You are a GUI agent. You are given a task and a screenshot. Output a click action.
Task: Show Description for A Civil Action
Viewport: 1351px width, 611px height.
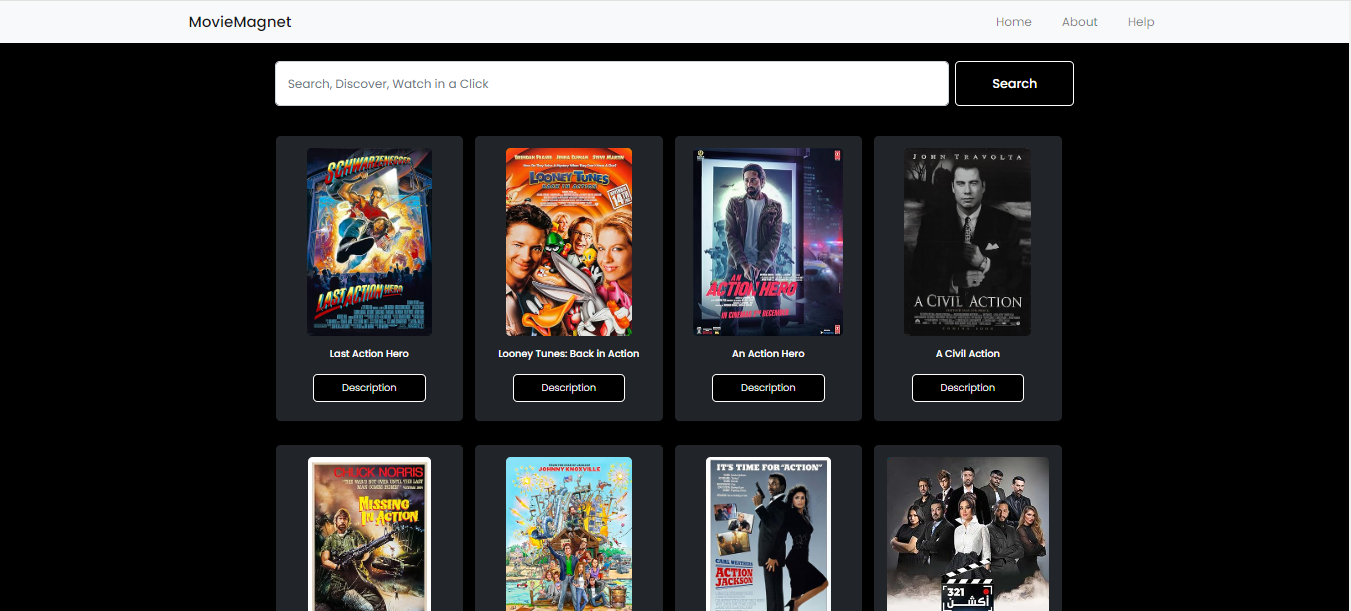(967, 388)
